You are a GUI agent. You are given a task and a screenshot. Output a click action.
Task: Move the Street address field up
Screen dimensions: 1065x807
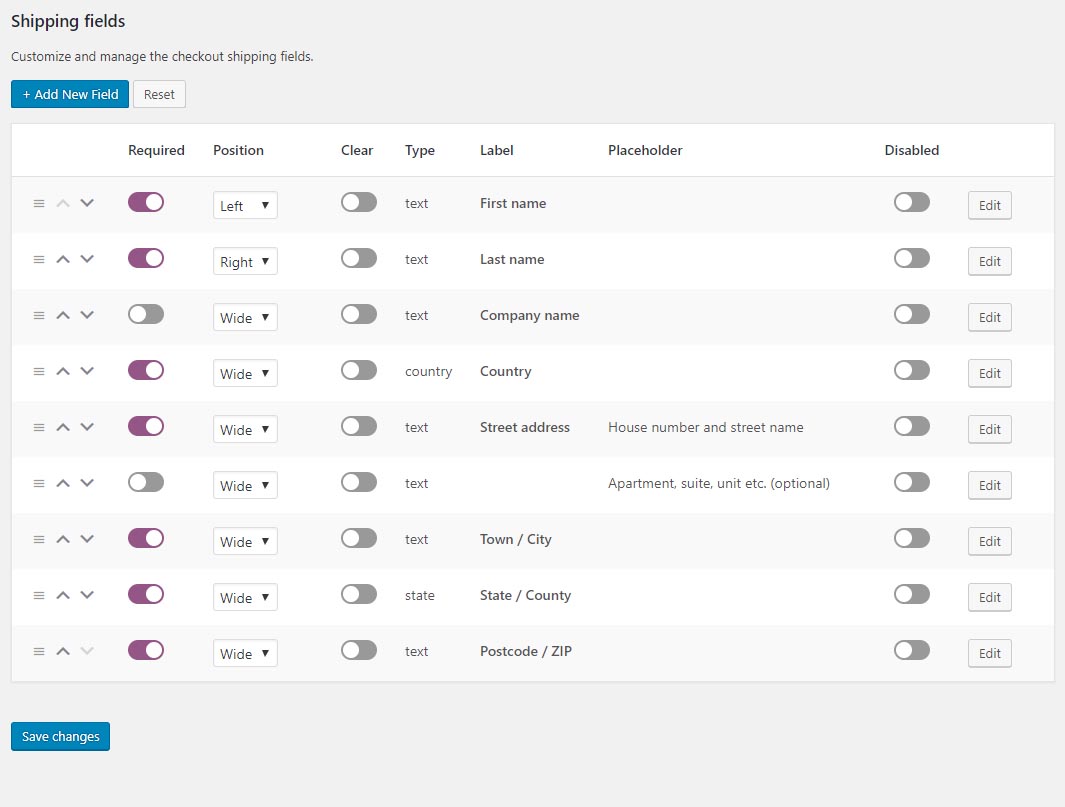[63, 427]
